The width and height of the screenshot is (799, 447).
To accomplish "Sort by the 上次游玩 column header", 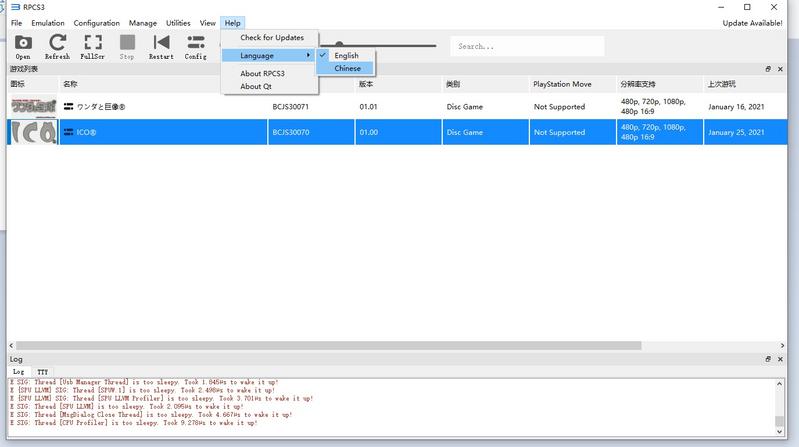I will pos(745,84).
